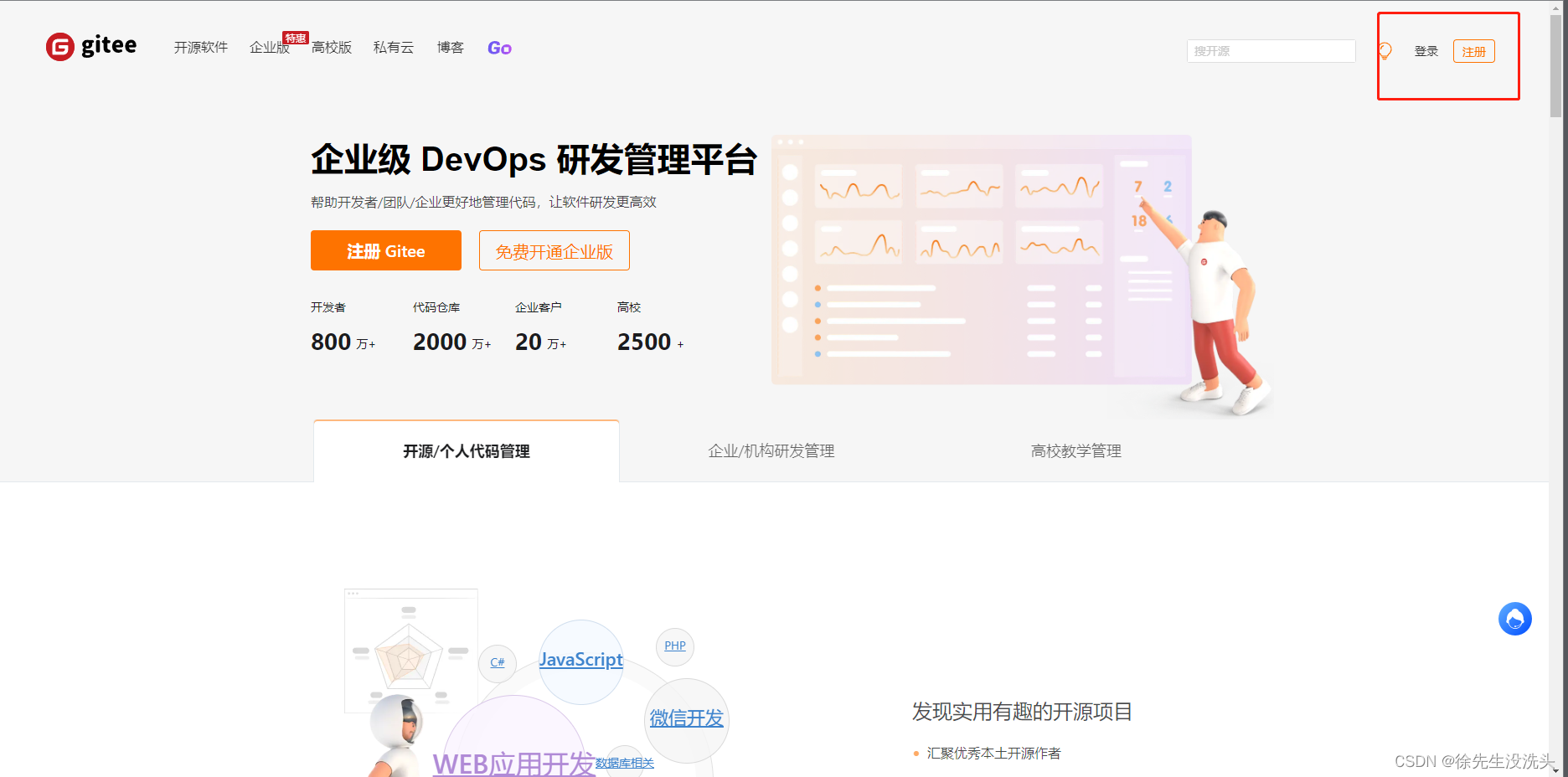This screenshot has width=1568, height=777.
Task: Select the 开源/个人代码管理 tab
Action: pos(467,451)
